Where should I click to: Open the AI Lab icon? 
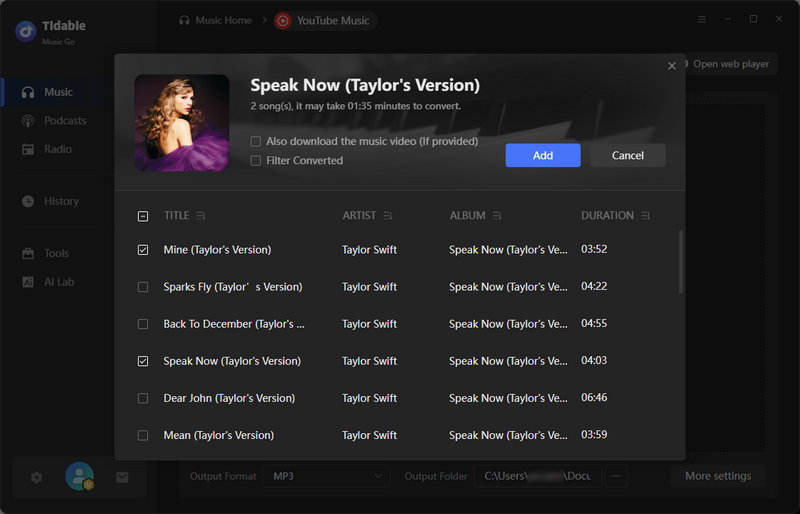28,282
